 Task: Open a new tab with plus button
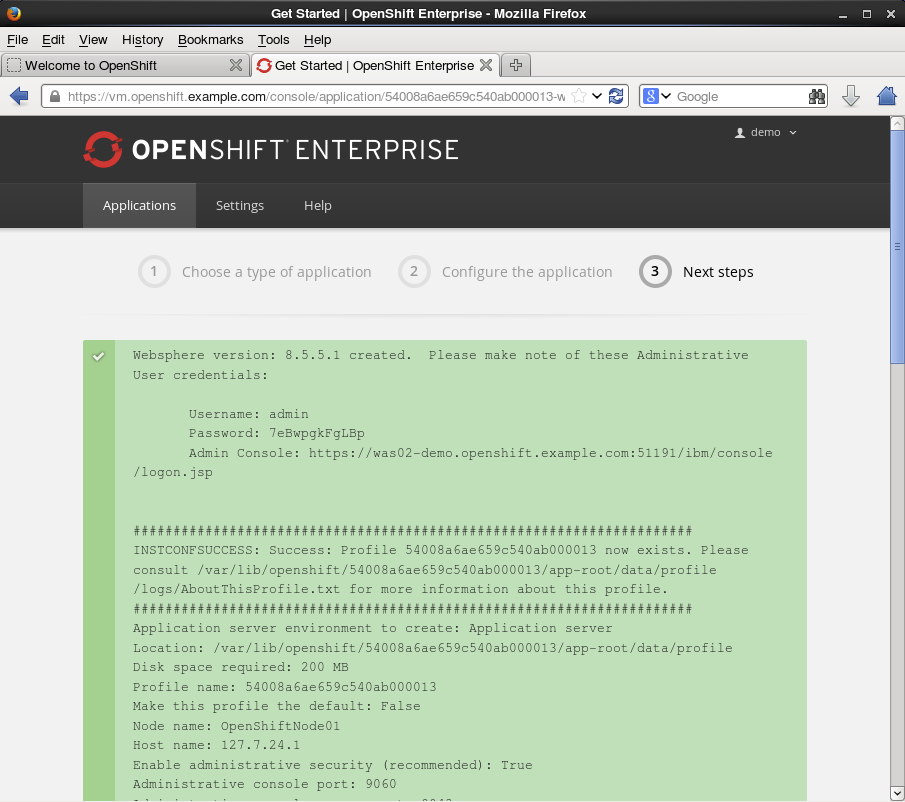pos(516,65)
